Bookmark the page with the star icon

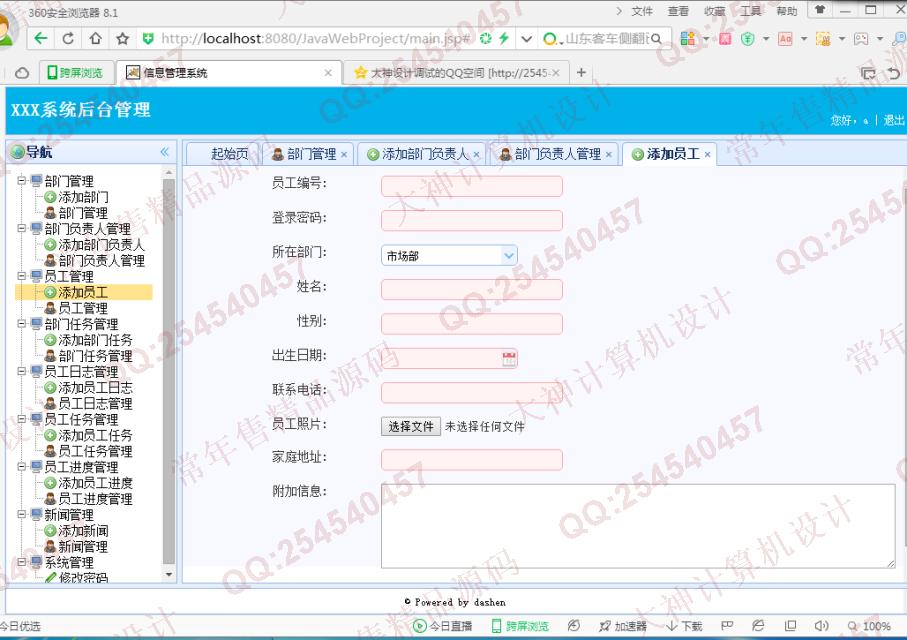(x=122, y=39)
